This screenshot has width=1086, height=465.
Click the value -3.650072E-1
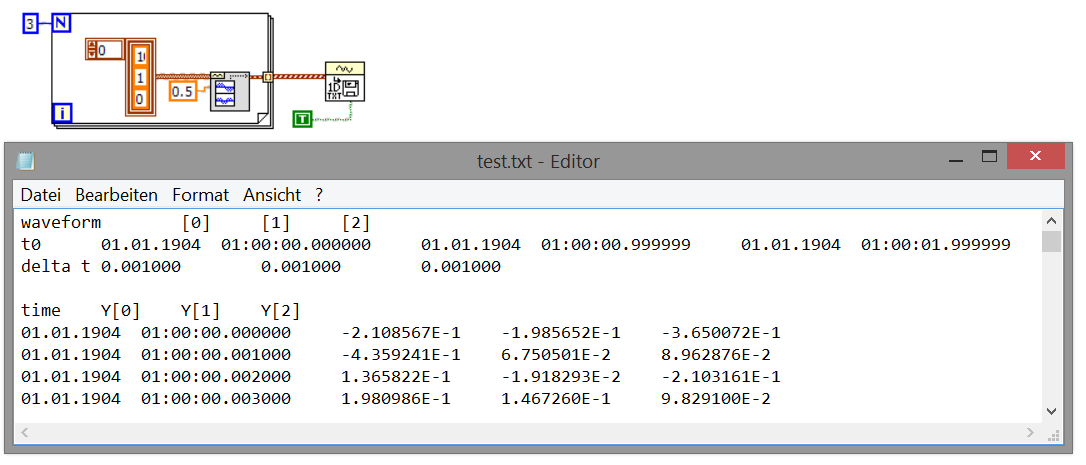721,333
